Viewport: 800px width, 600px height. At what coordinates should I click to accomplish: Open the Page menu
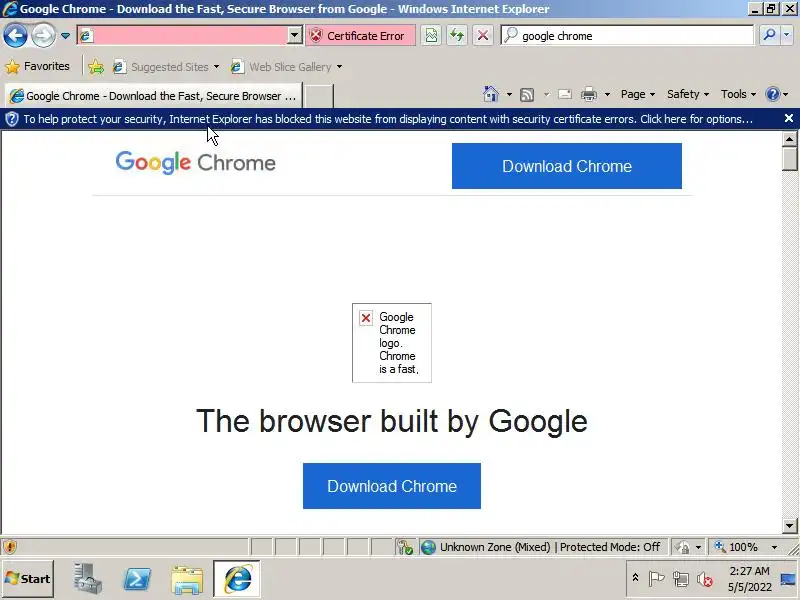click(x=638, y=94)
